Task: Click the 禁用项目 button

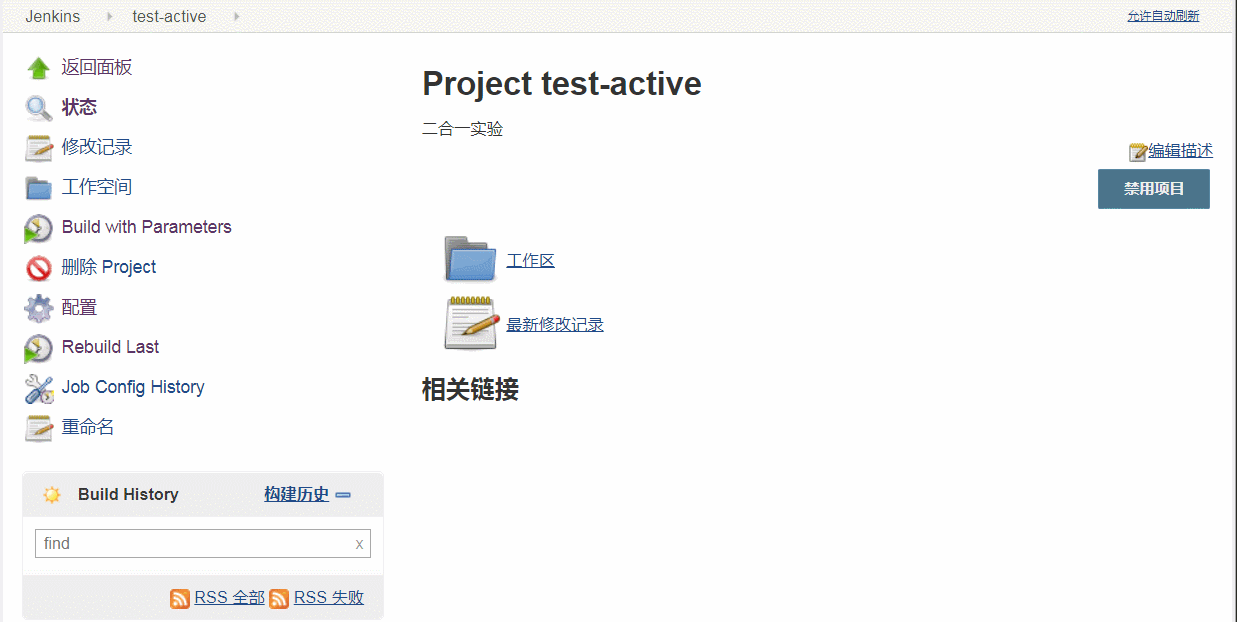Action: pyautogui.click(x=1153, y=189)
